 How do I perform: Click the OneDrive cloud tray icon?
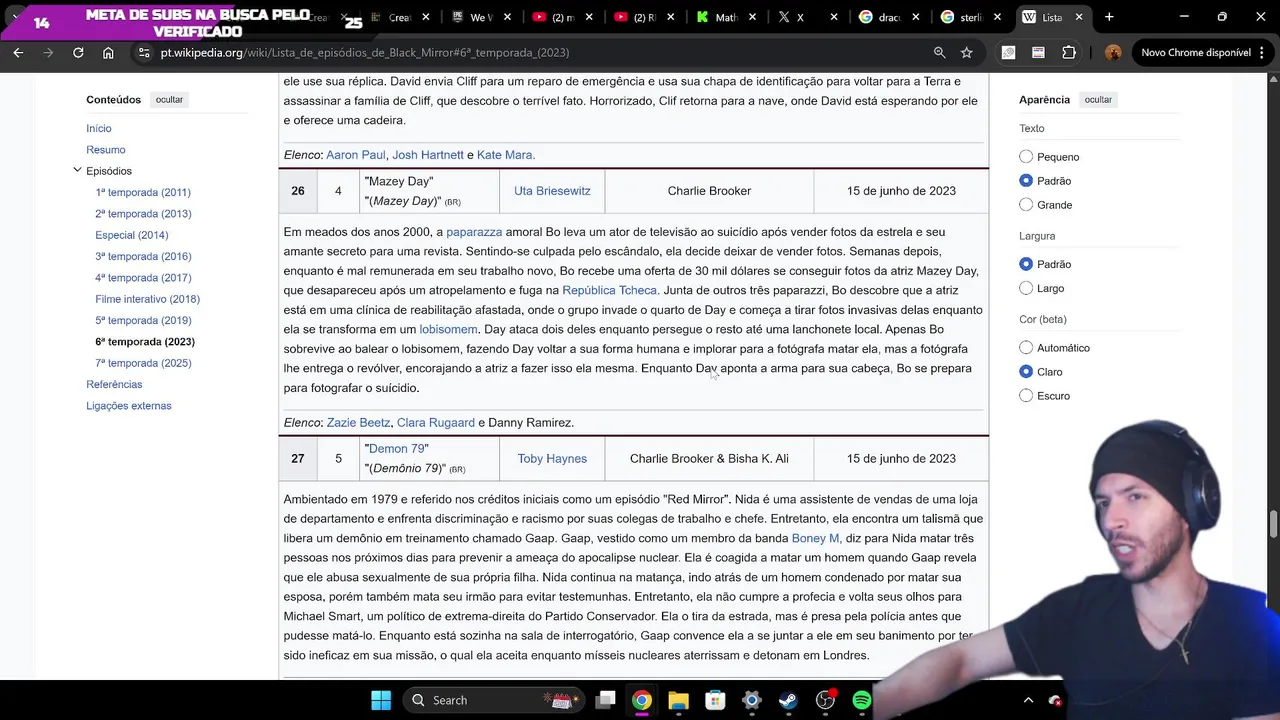1055,701
